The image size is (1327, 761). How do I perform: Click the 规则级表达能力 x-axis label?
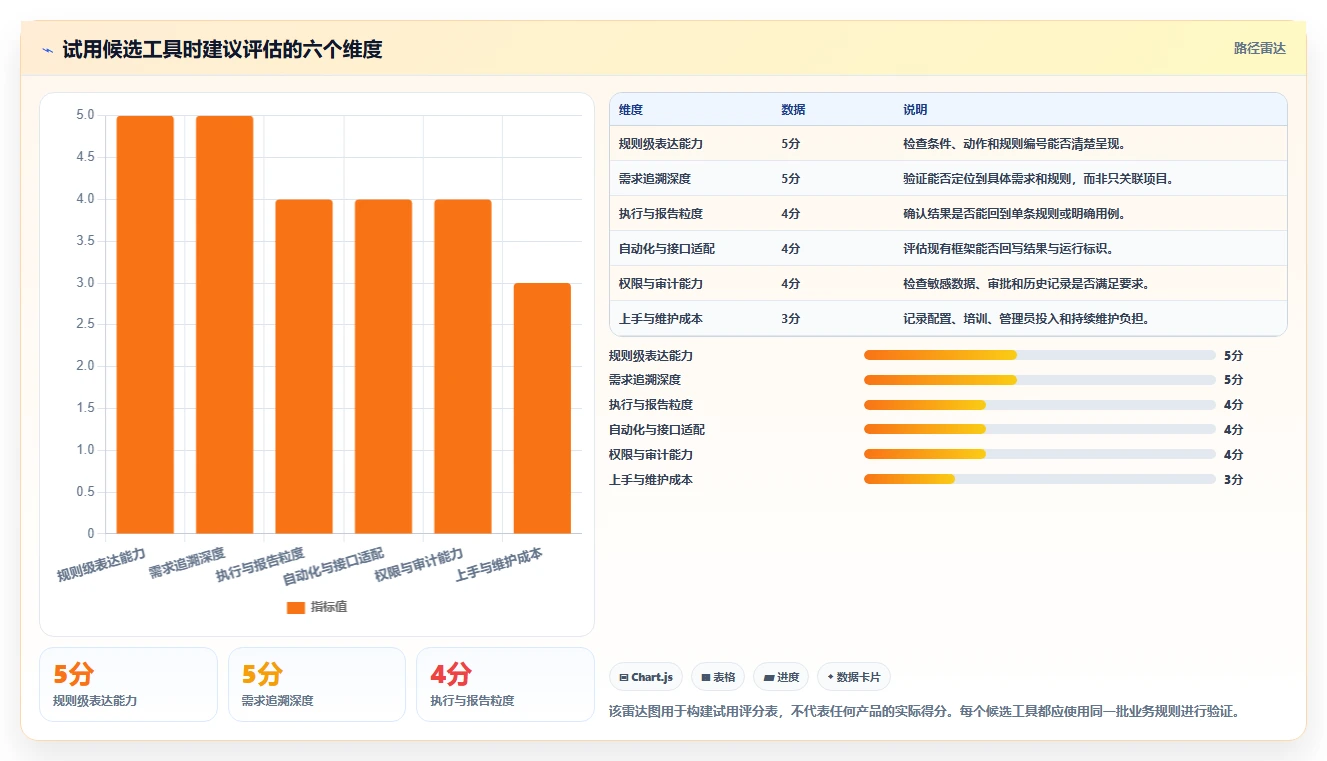point(101,565)
